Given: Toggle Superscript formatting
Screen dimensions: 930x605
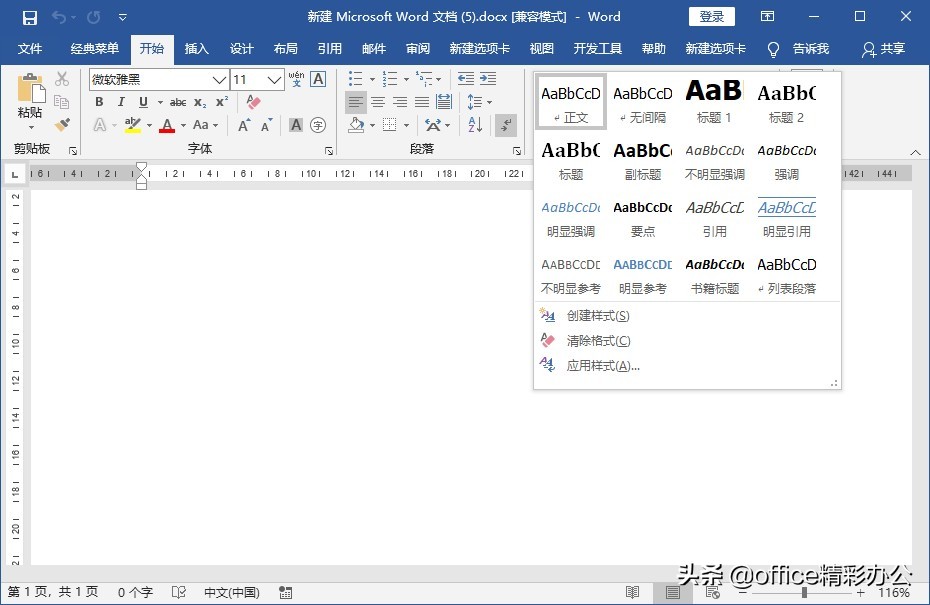Looking at the screenshot, I should (222, 102).
